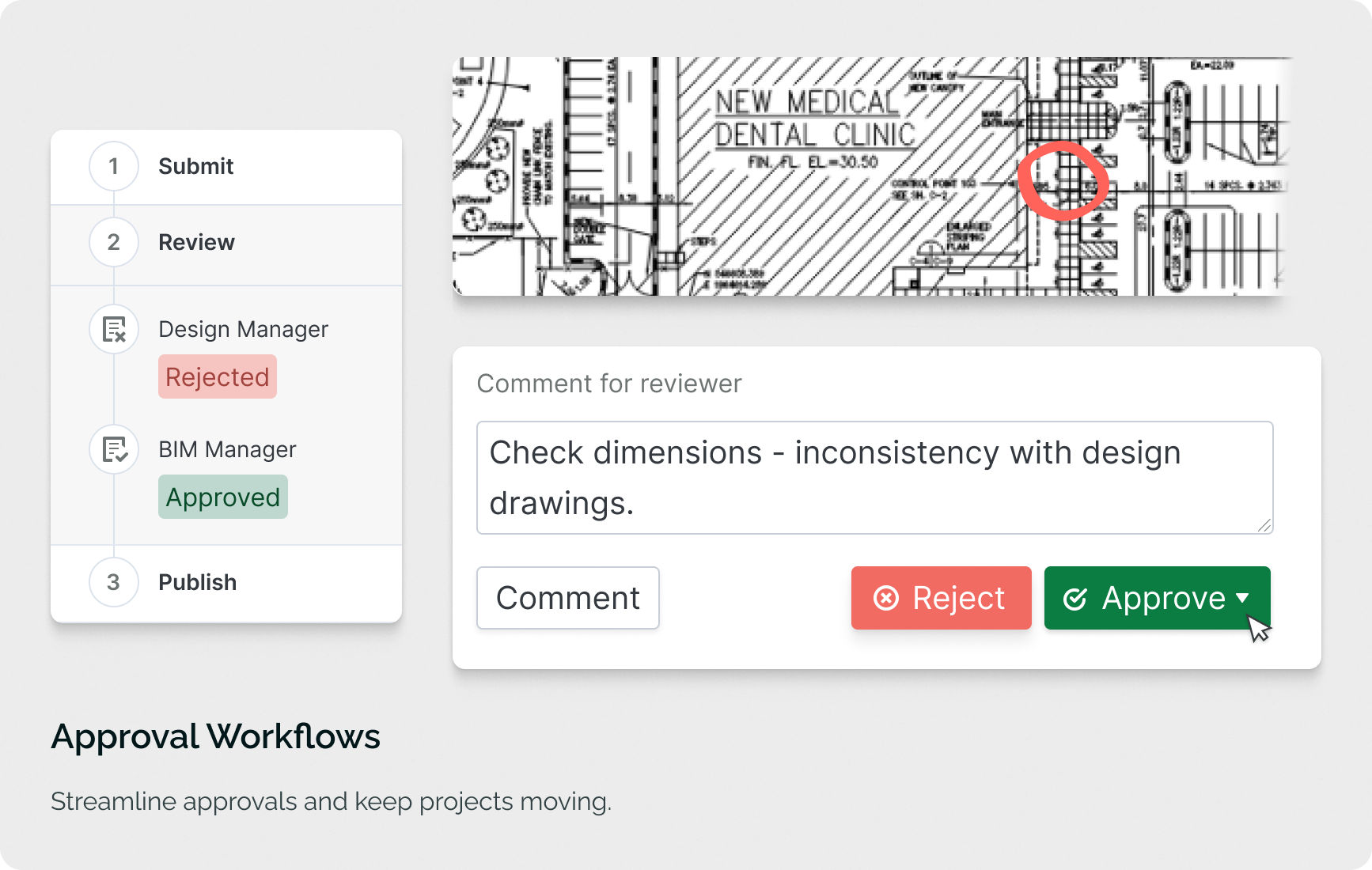Click the green Approve button label
1372x870 pixels.
tap(1163, 598)
